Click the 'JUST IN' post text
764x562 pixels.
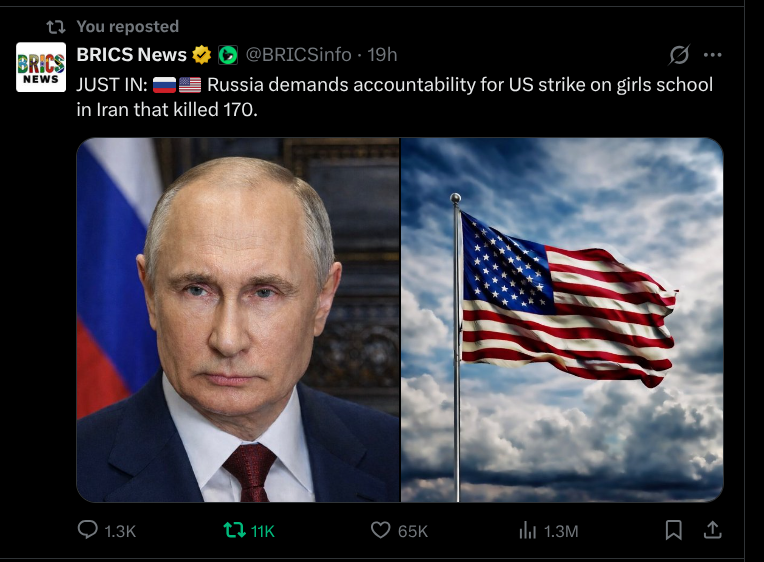(111, 84)
